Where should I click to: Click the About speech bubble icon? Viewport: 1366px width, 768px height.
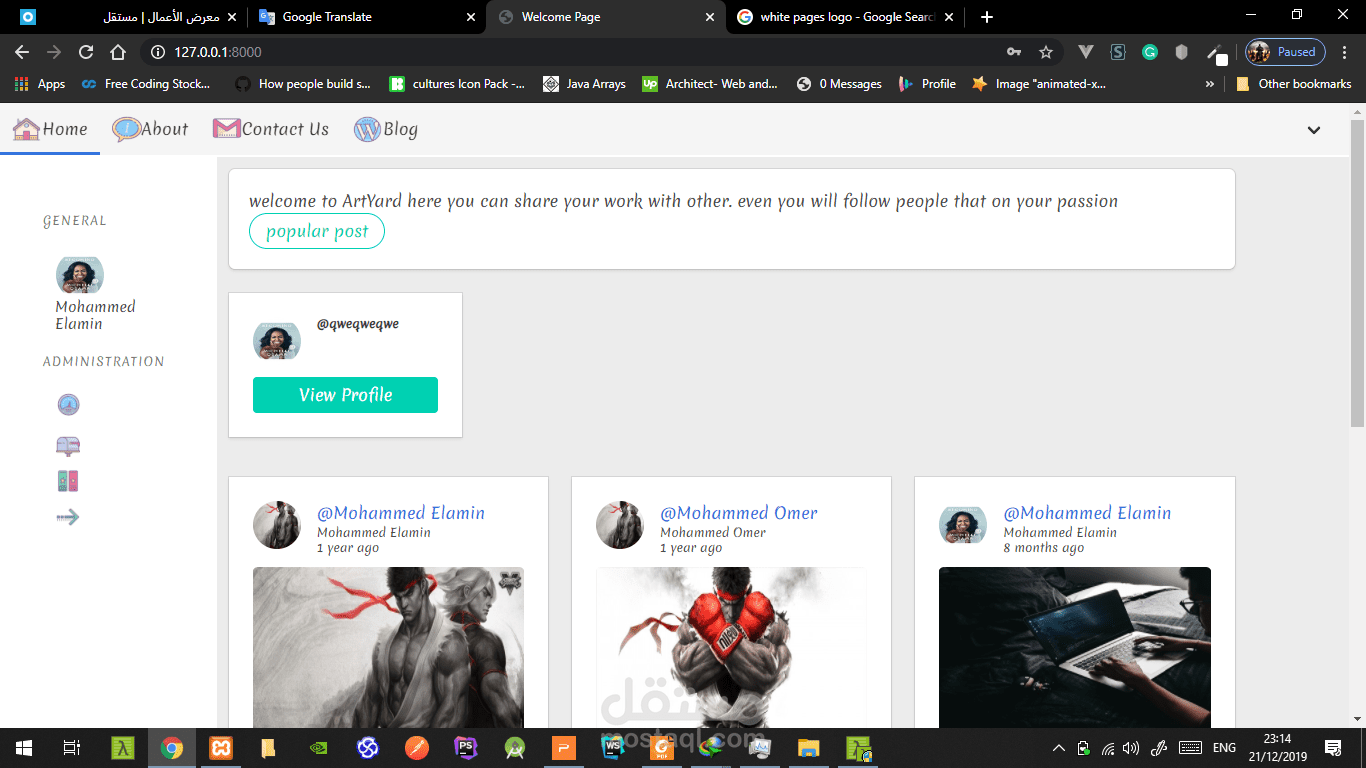click(x=126, y=129)
